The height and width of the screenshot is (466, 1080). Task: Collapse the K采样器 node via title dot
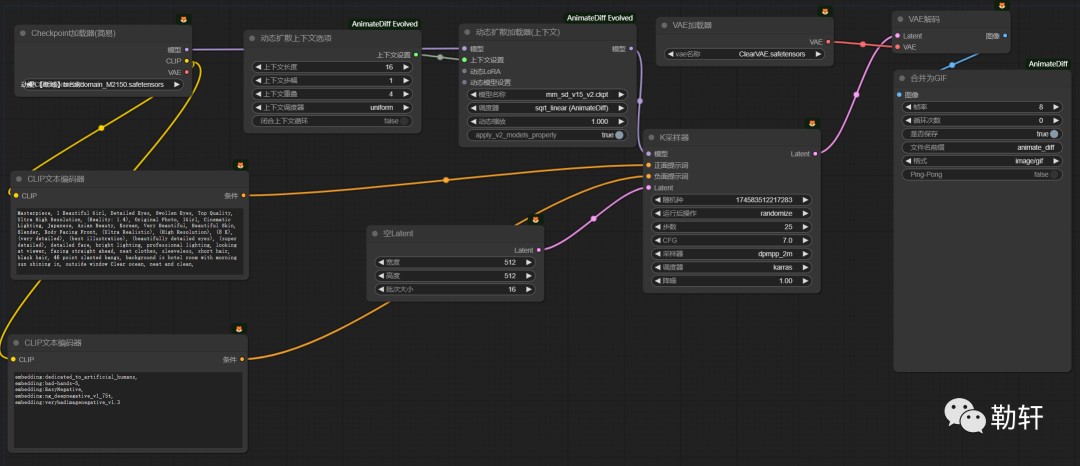click(x=652, y=138)
